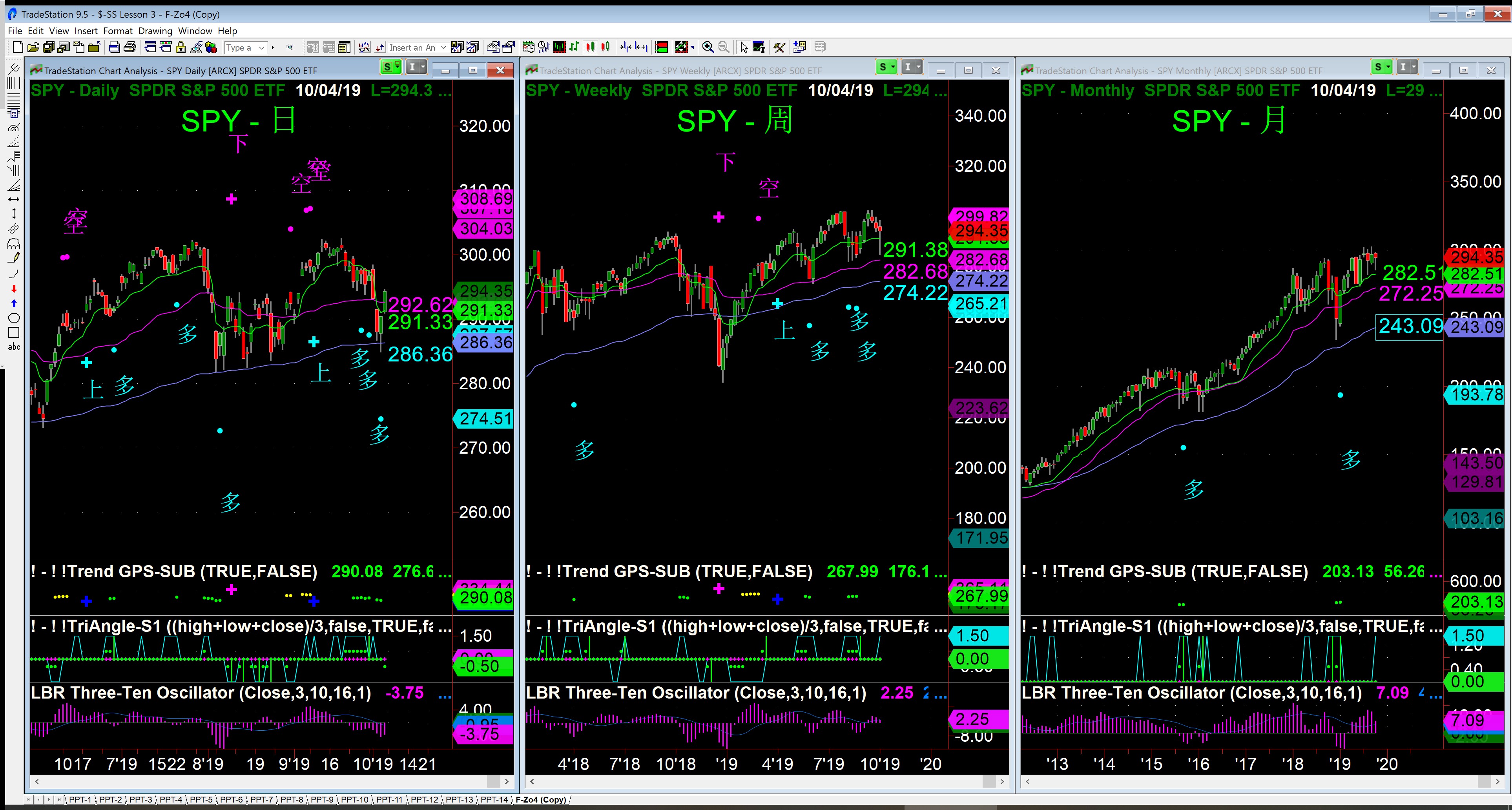This screenshot has width=1512, height=810.
Task: Click the decrease bar spacing icon
Action: [626, 47]
